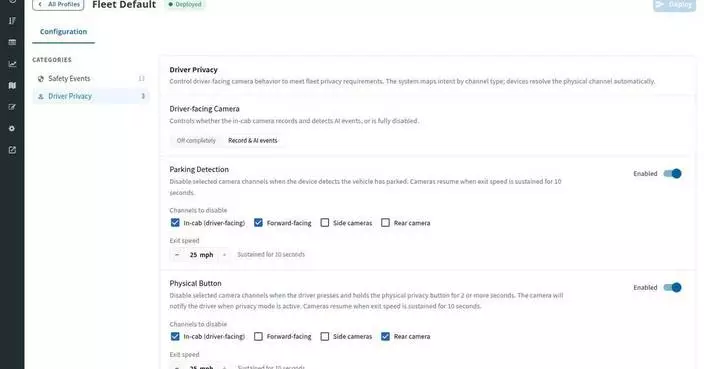704x369 pixels.
Task: Select the Configuration tab
Action: coord(63,32)
